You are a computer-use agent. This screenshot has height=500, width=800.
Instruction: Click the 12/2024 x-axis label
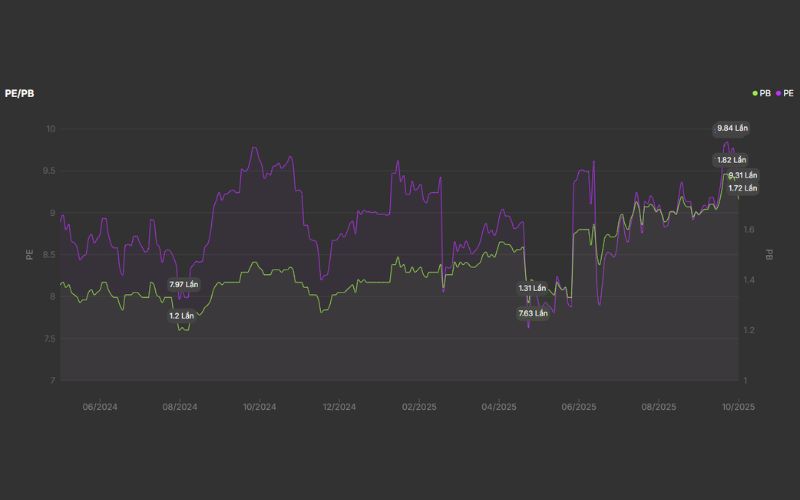pos(339,407)
